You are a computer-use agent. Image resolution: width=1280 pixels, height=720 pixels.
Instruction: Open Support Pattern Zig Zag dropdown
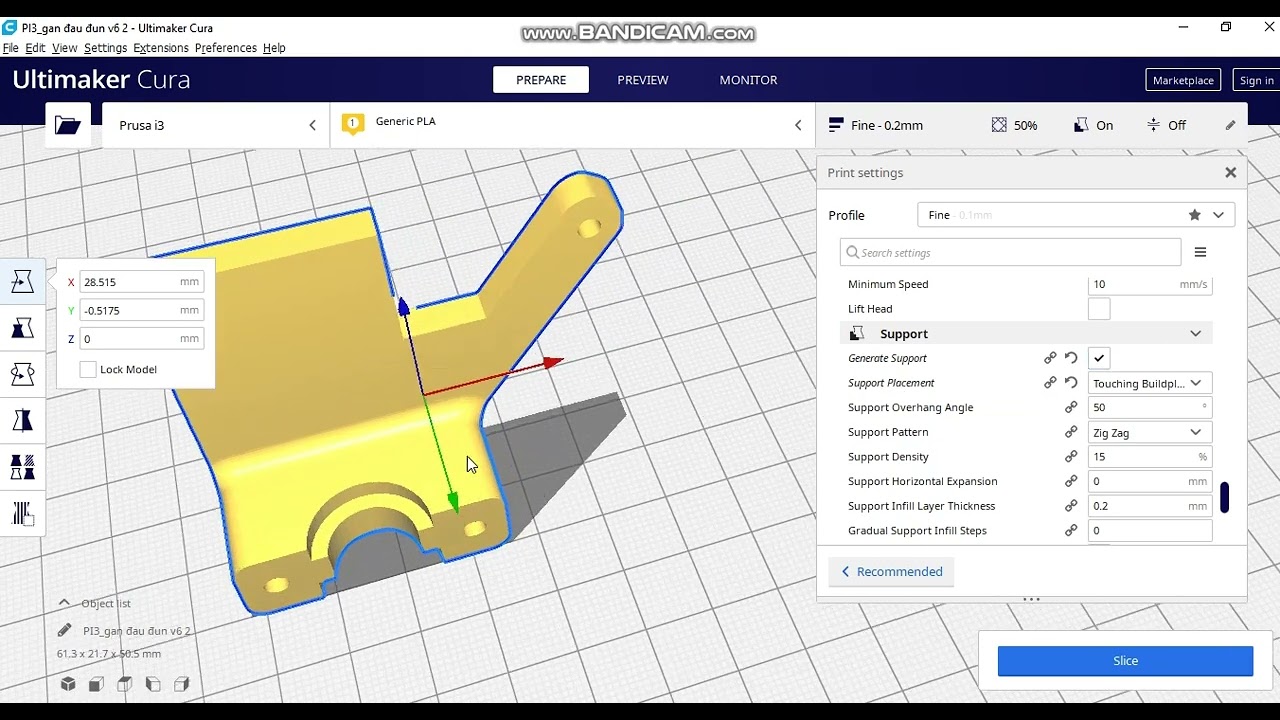[x=1150, y=432]
